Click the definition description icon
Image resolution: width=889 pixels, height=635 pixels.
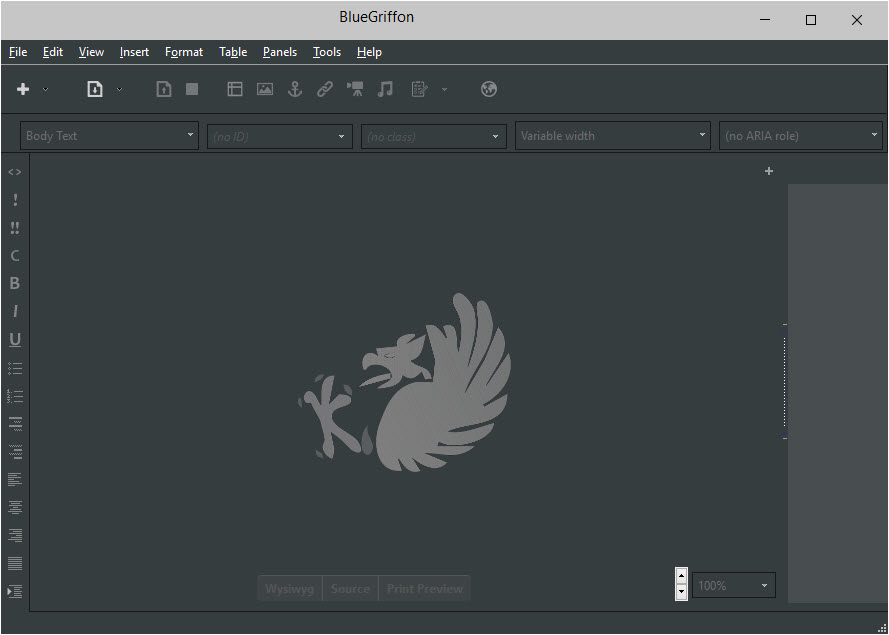pos(15,452)
